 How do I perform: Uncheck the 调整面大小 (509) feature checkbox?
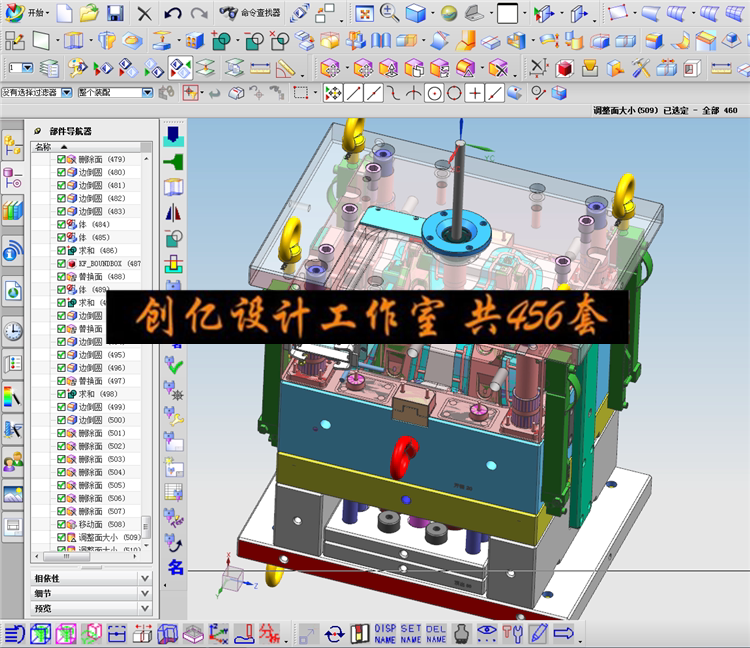pos(61,537)
